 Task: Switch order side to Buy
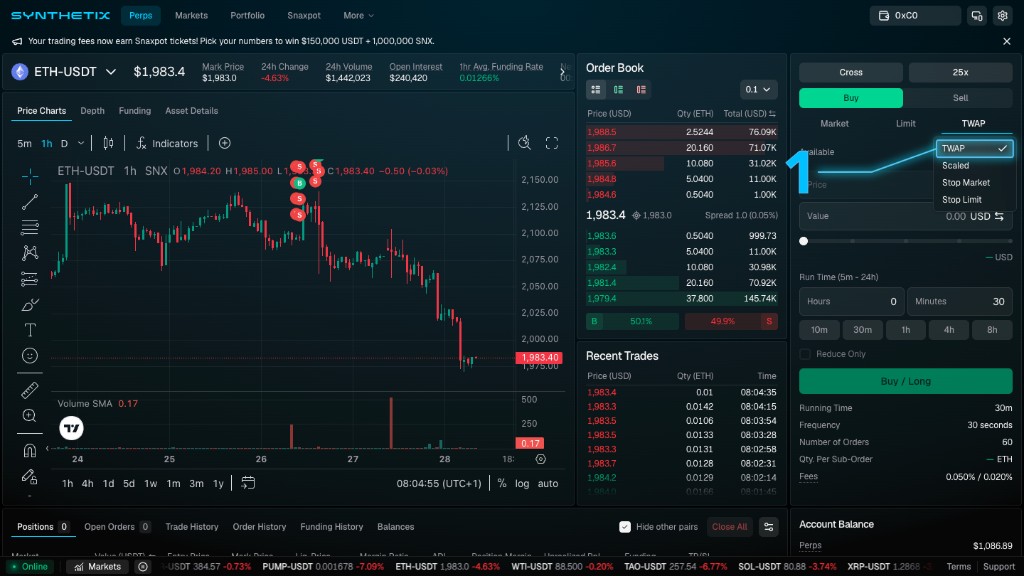[x=851, y=98]
